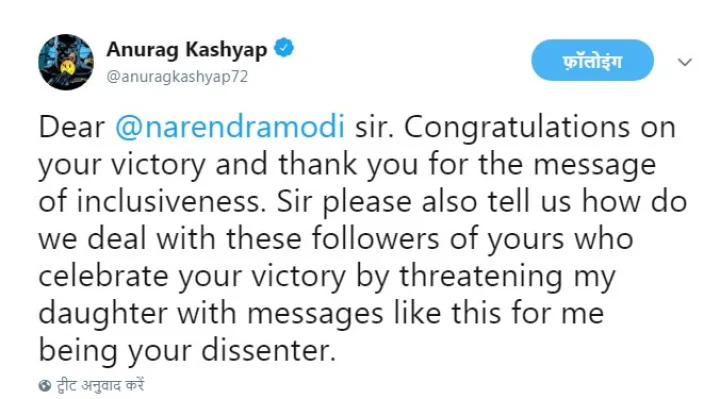
Task: Click the globe icon beside tweet translation
Action: [x=45, y=386]
